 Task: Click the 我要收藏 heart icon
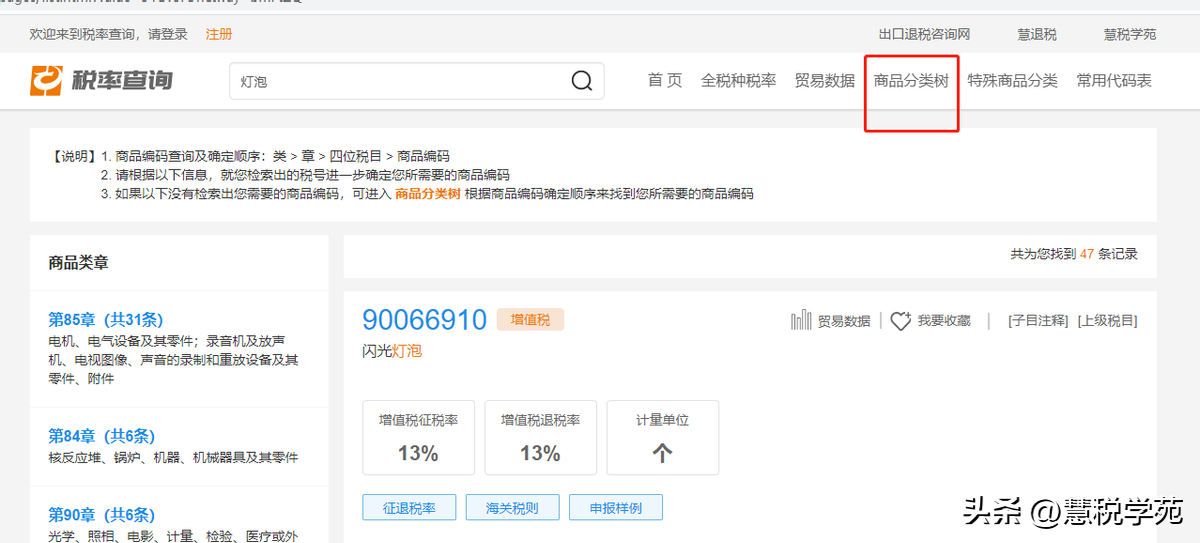coord(900,320)
